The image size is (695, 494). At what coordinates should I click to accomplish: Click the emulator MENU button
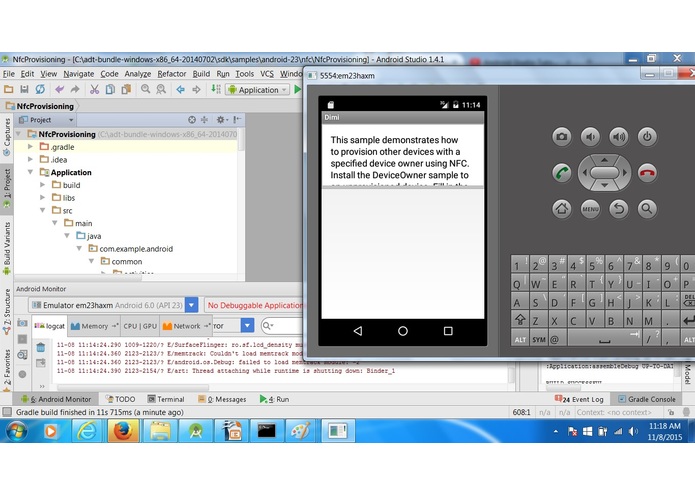tap(590, 208)
